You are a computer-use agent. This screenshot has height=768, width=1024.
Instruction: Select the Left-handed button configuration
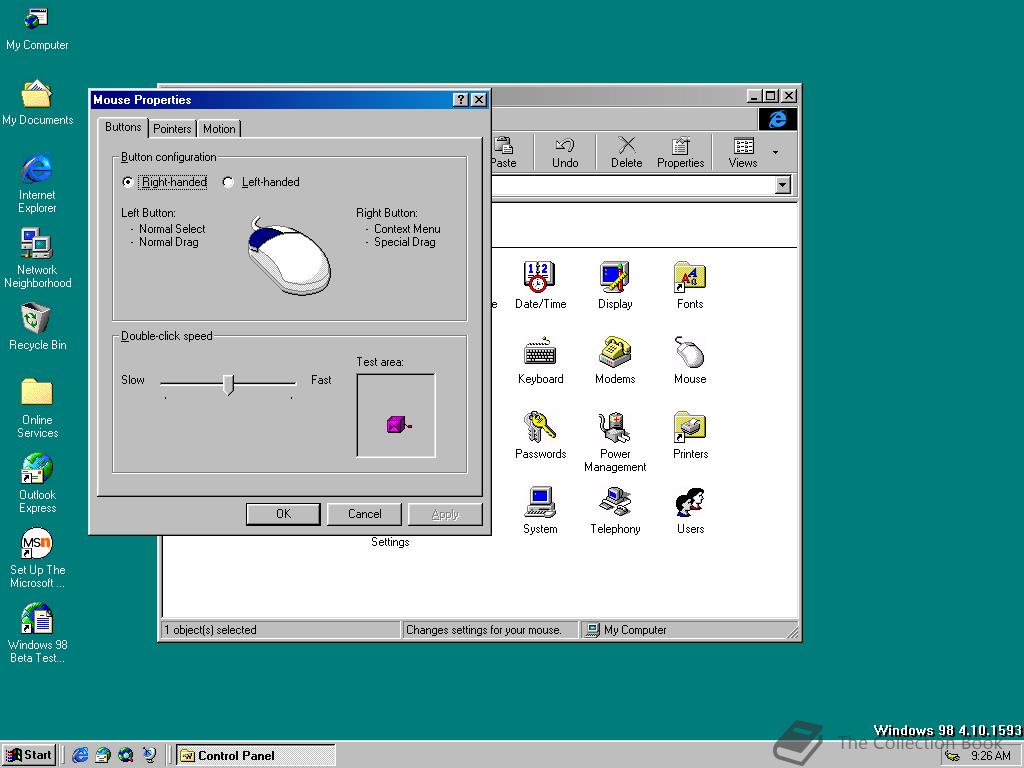228,182
